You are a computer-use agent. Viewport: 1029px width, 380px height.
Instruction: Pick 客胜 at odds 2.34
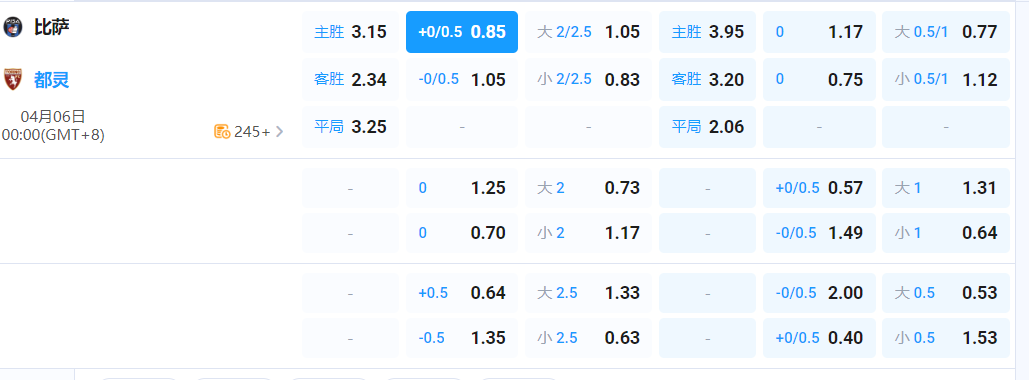(x=350, y=79)
